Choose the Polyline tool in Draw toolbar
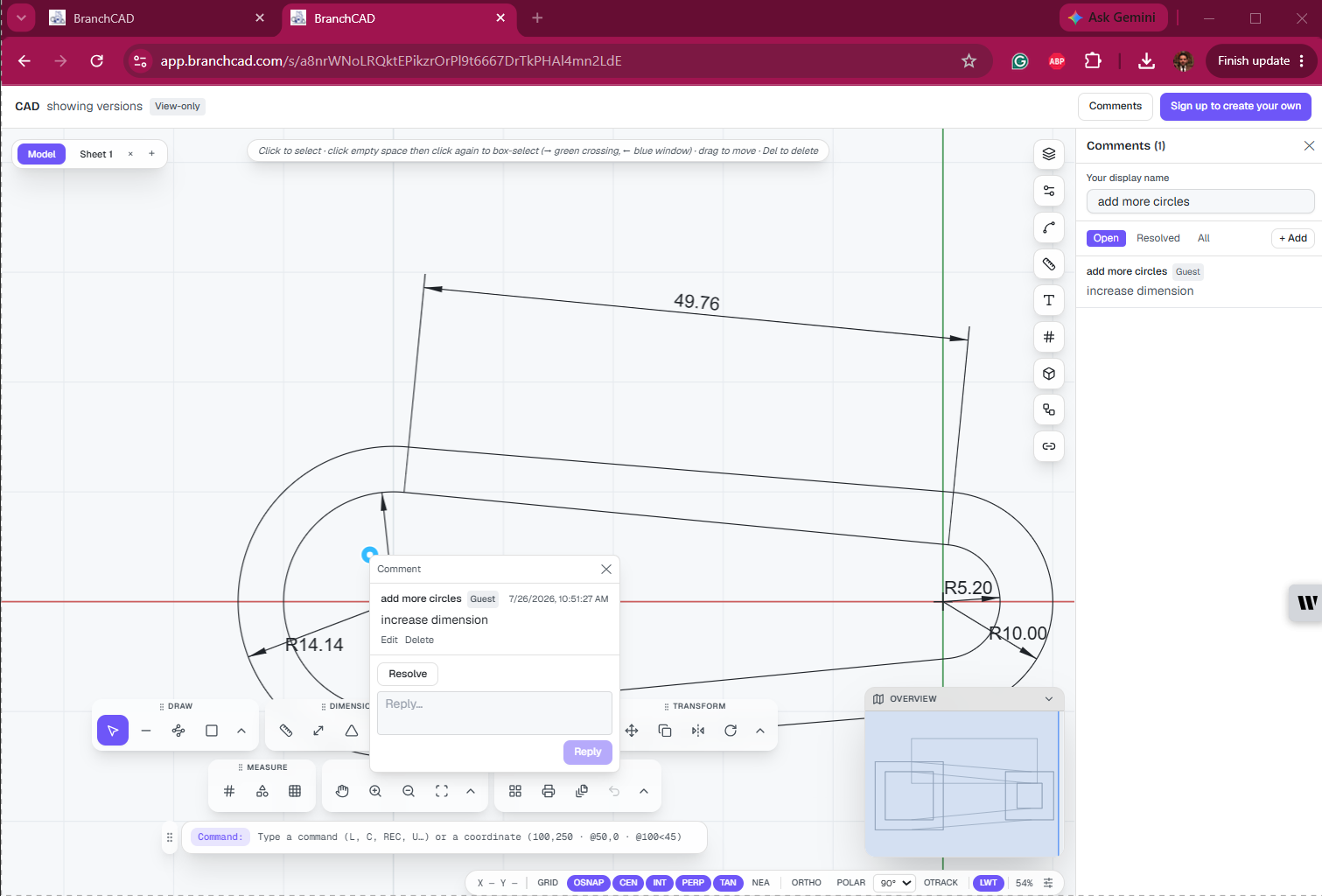This screenshot has height=896, width=1322. pyautogui.click(x=178, y=731)
